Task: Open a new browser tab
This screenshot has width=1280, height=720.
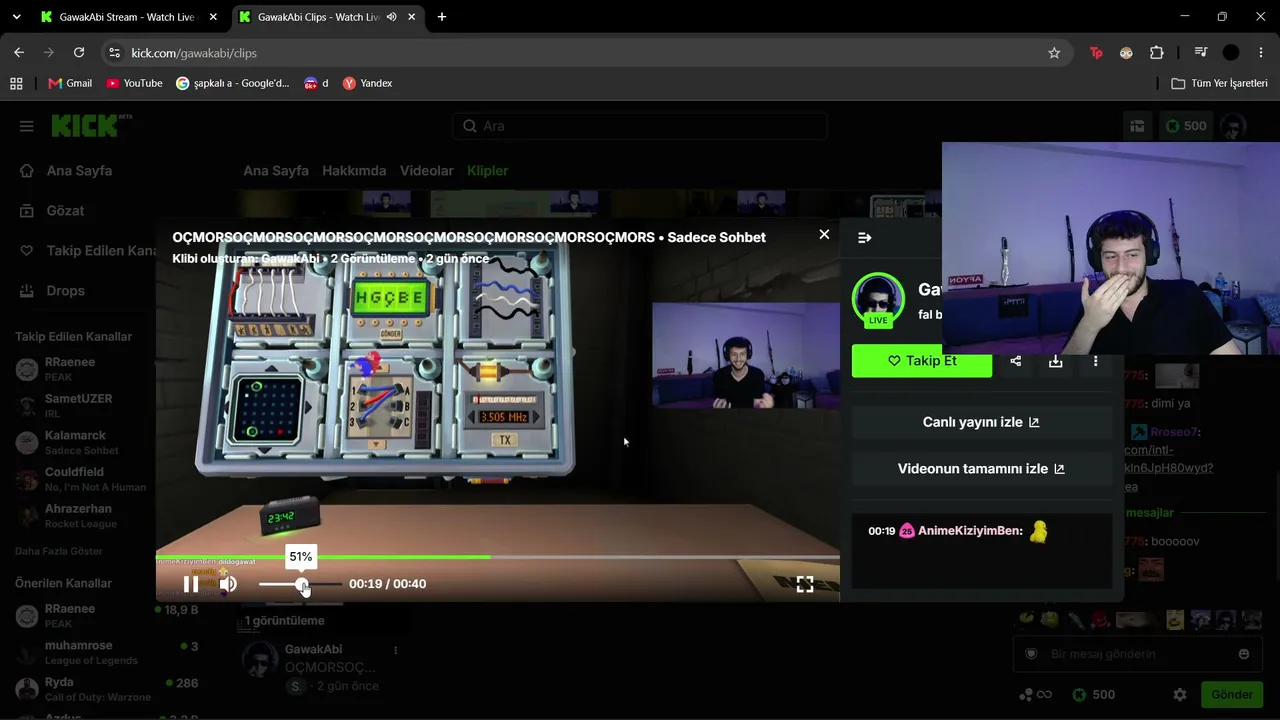Action: pos(442,17)
